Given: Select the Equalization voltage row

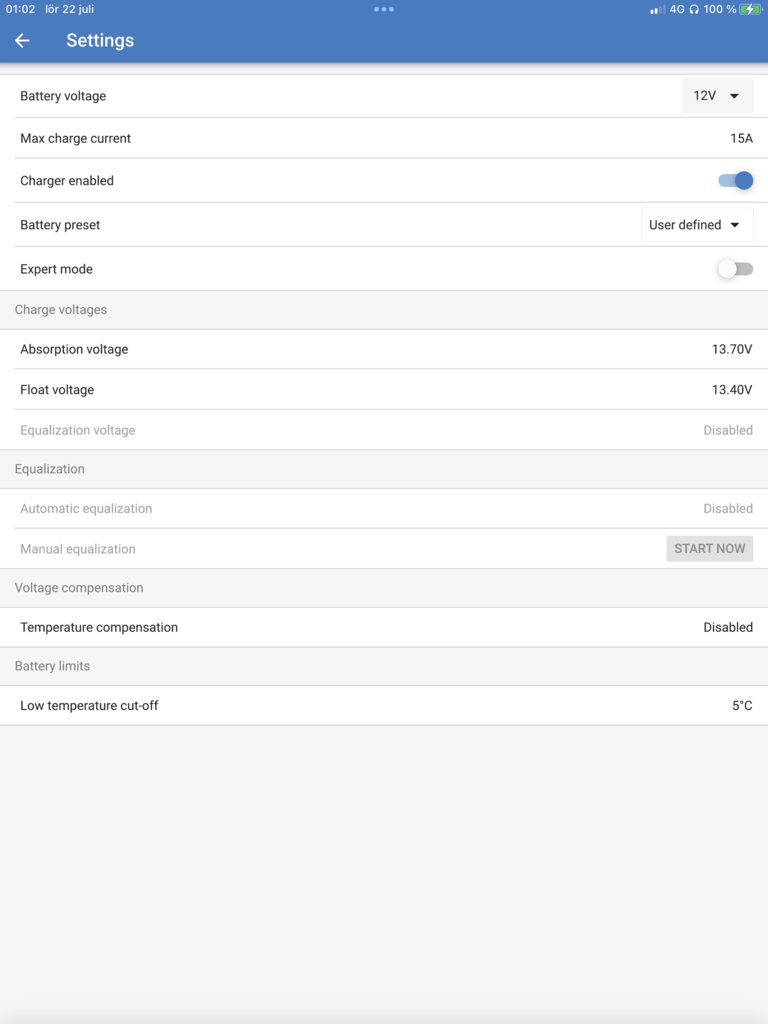Looking at the screenshot, I should point(384,430).
